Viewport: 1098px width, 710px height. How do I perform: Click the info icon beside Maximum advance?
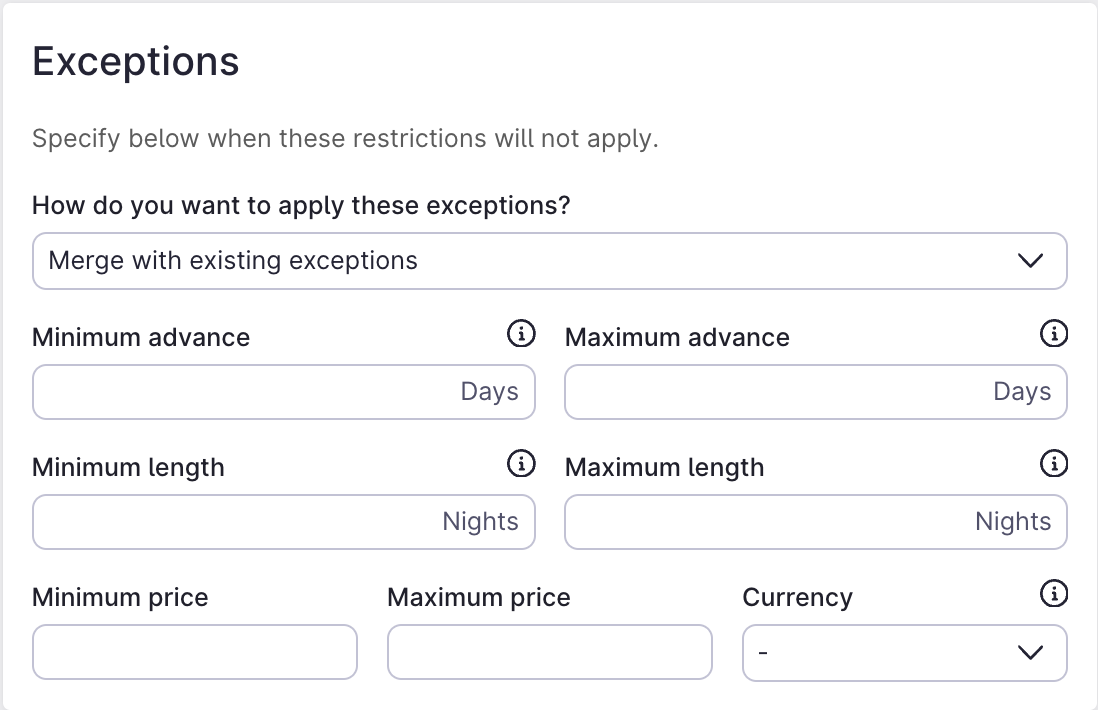(x=1054, y=334)
